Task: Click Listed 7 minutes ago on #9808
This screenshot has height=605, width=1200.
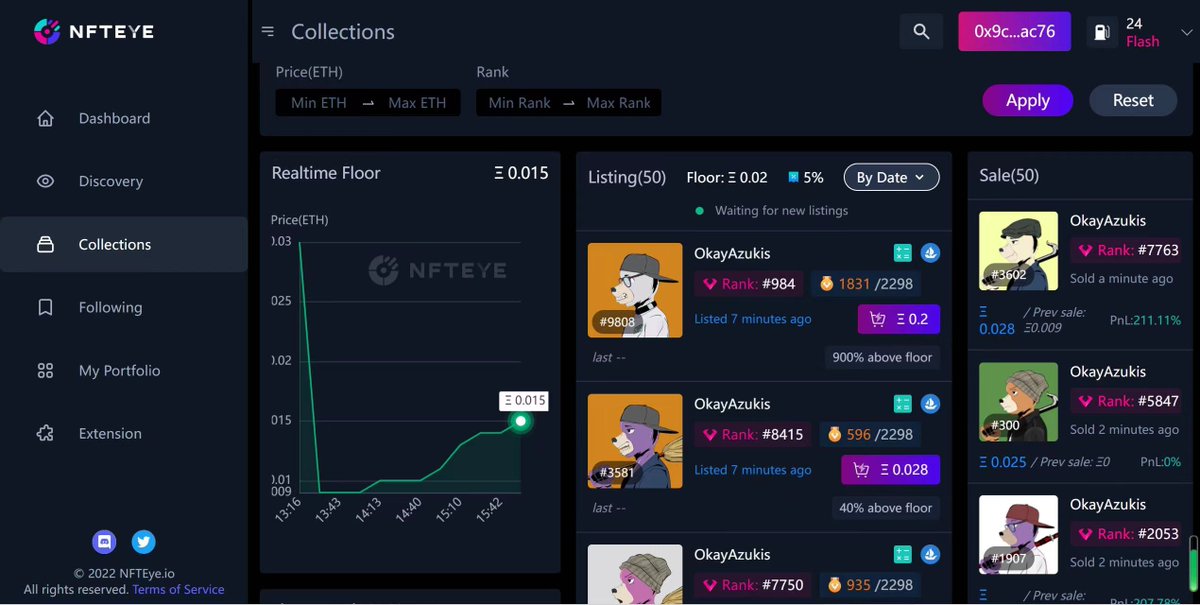Action: click(753, 319)
